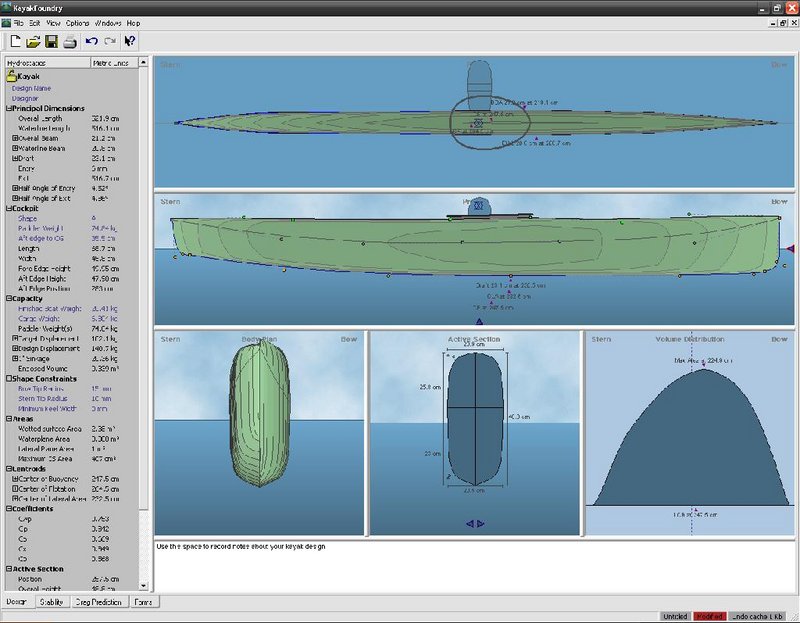Click into the kayak design notes field
800x623 pixels.
click(x=474, y=565)
